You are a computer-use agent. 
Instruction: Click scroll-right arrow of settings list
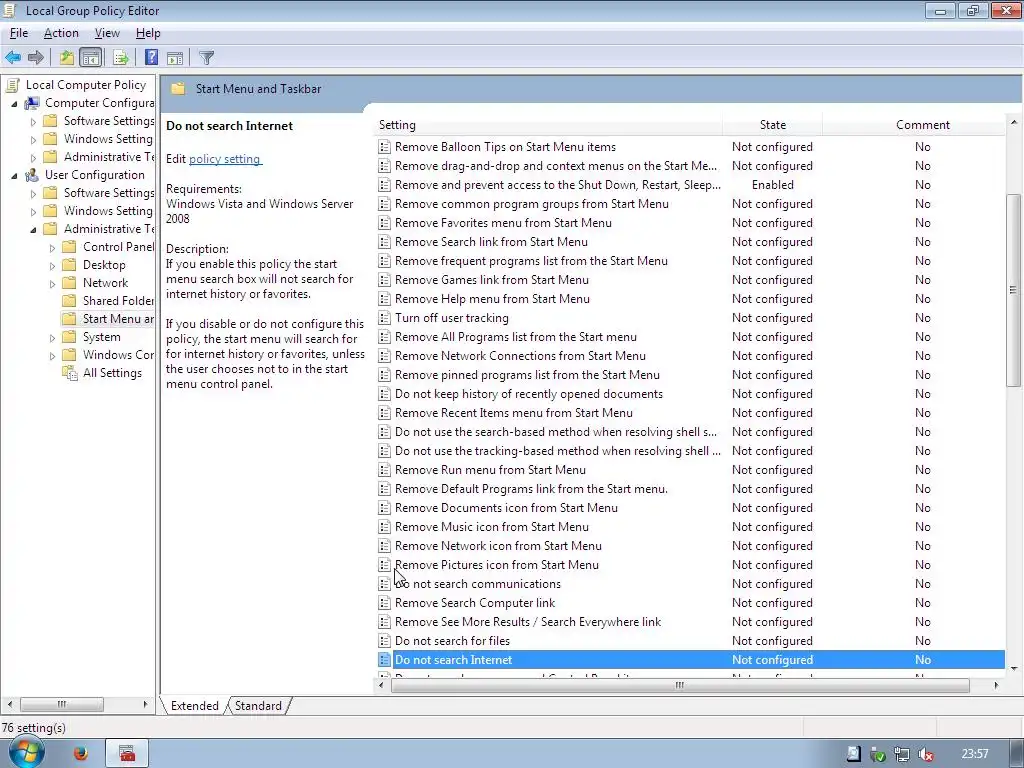tap(996, 685)
